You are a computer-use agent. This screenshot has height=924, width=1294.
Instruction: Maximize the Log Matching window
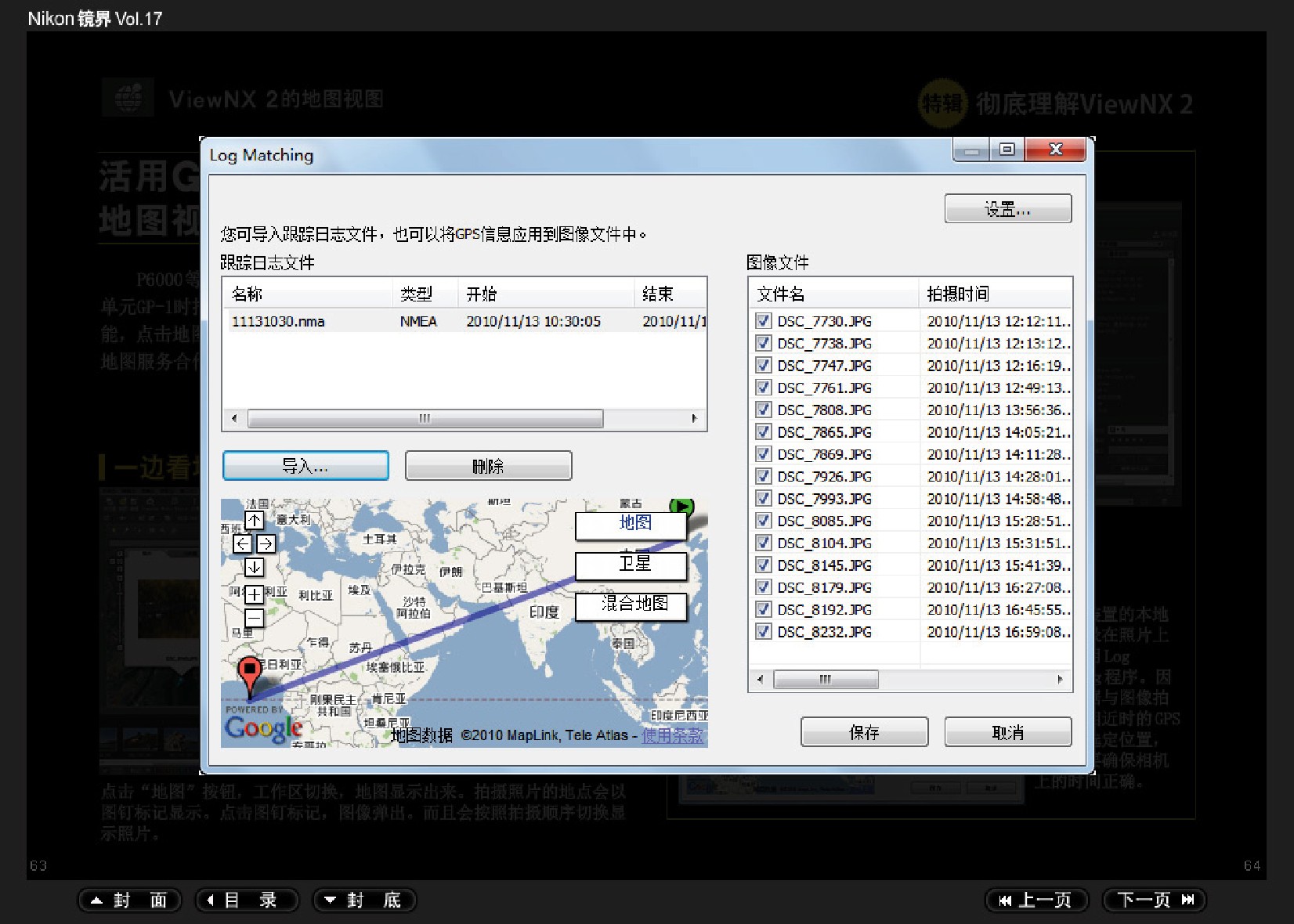pos(1007,149)
